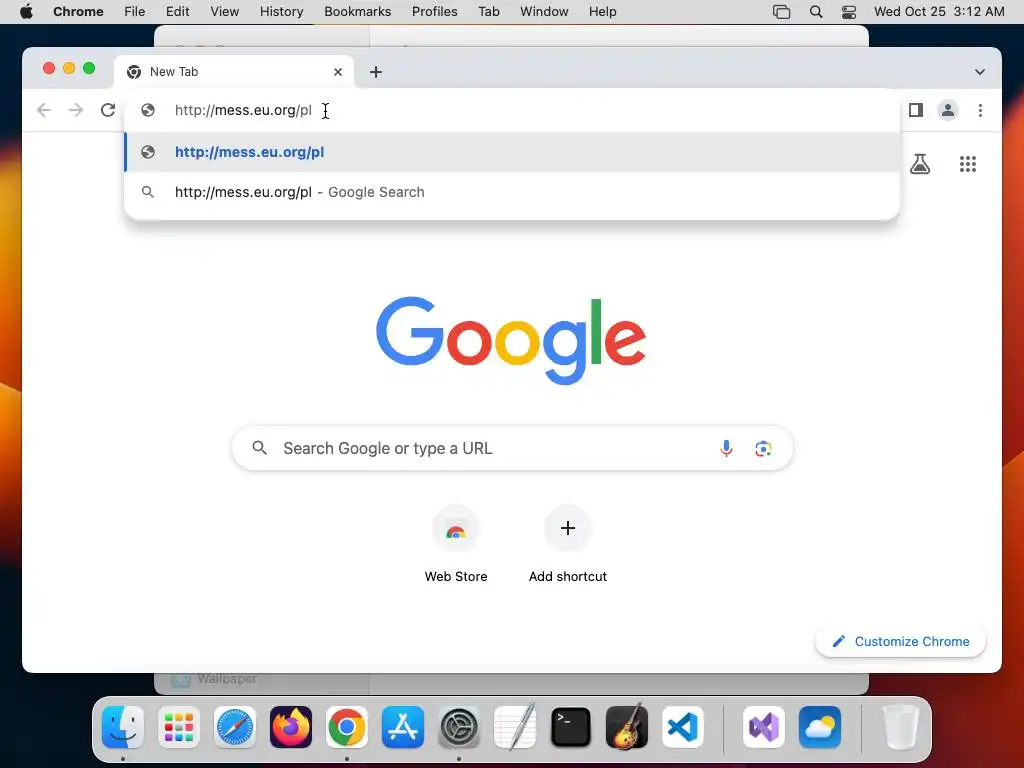This screenshot has height=768, width=1024.
Task: Open the History menu
Action: click(281, 12)
